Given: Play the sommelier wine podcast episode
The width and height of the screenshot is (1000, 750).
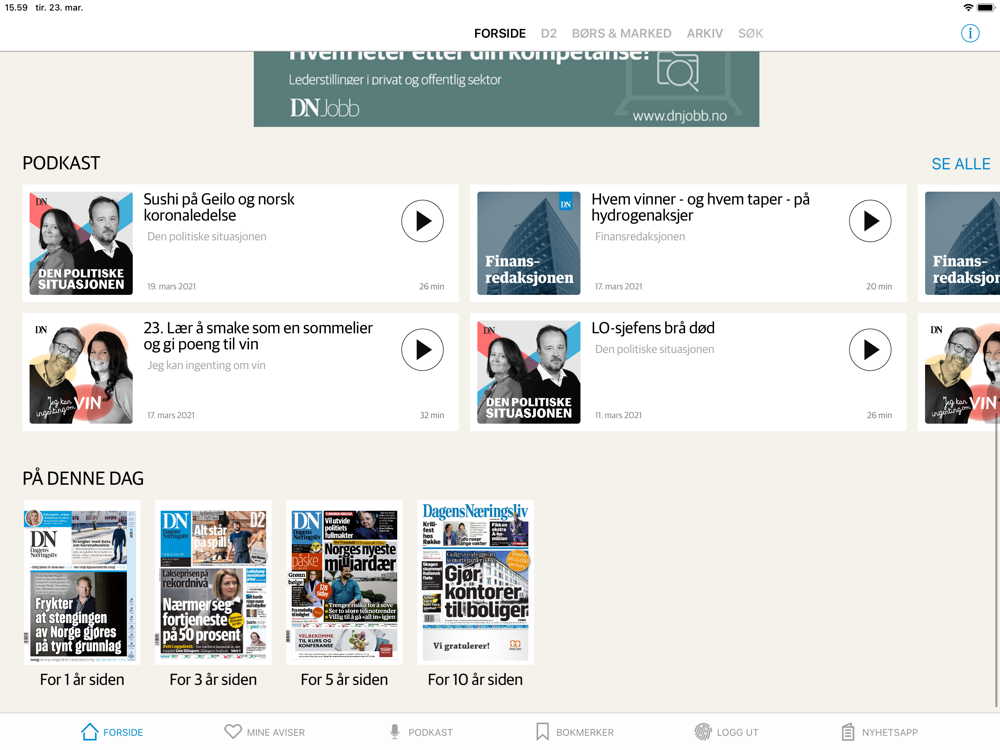Looking at the screenshot, I should coord(422,349).
